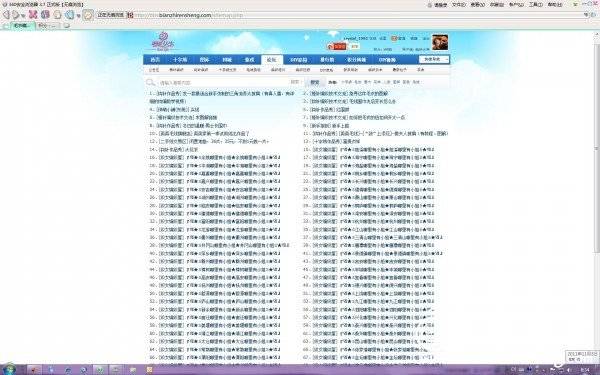
Task: Click the purple icon beside the pink toolbar icon
Action: coord(45,15)
